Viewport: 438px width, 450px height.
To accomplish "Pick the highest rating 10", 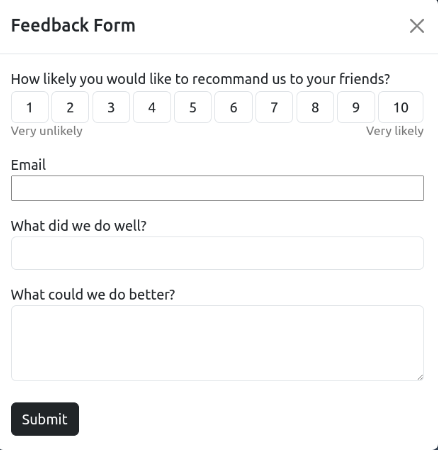I will 401,107.
